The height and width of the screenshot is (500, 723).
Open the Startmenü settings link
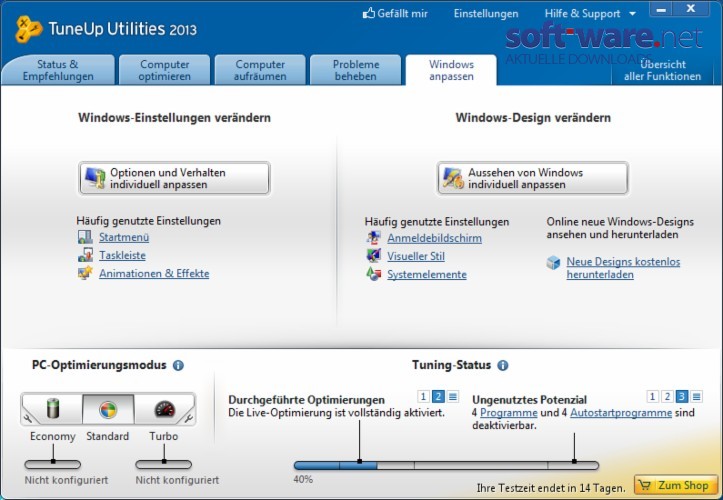coord(124,237)
